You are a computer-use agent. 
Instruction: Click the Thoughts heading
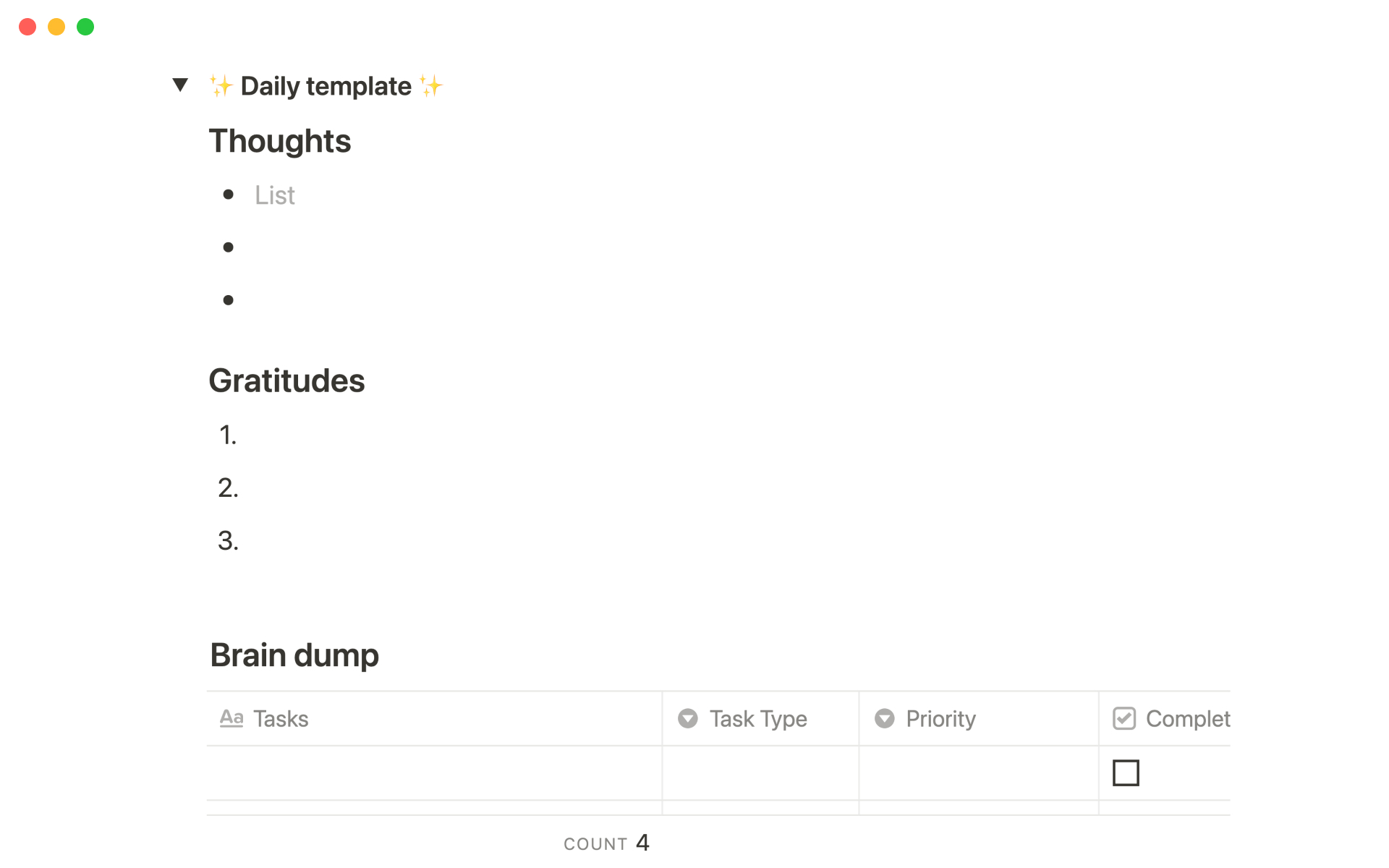pyautogui.click(x=280, y=141)
